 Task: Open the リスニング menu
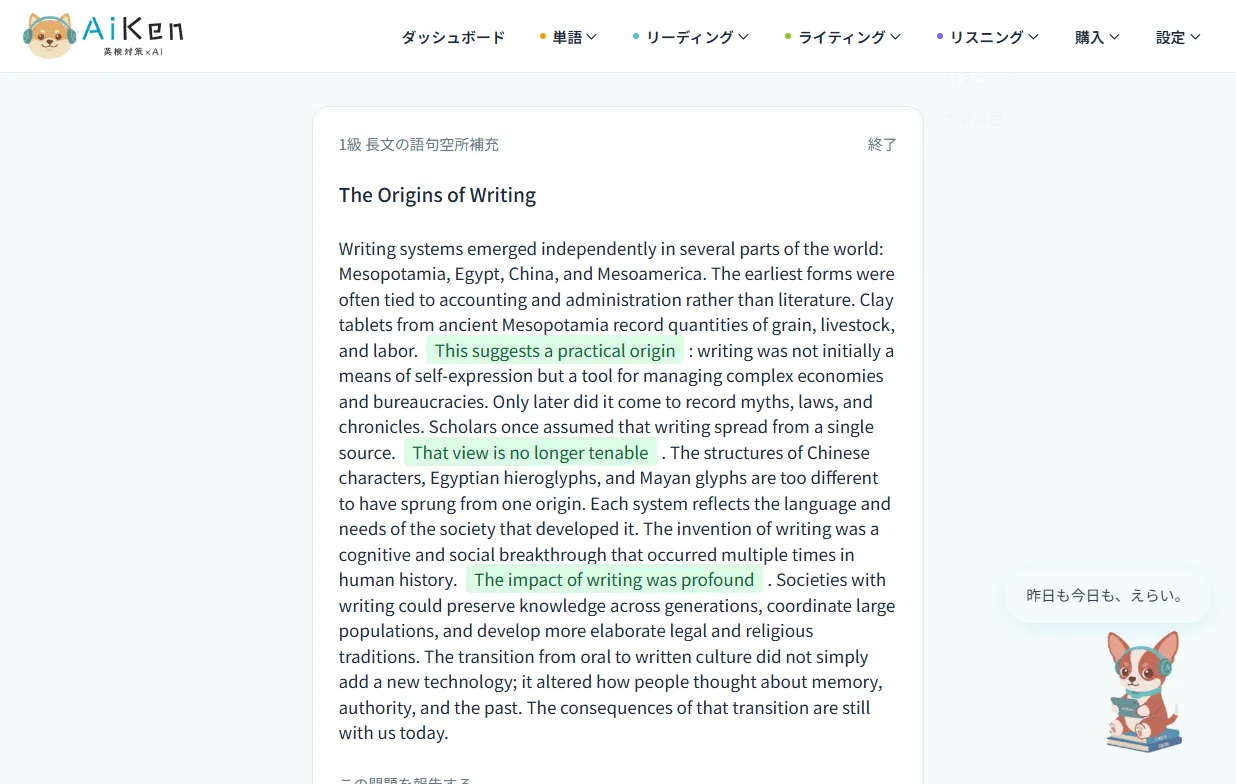click(988, 37)
